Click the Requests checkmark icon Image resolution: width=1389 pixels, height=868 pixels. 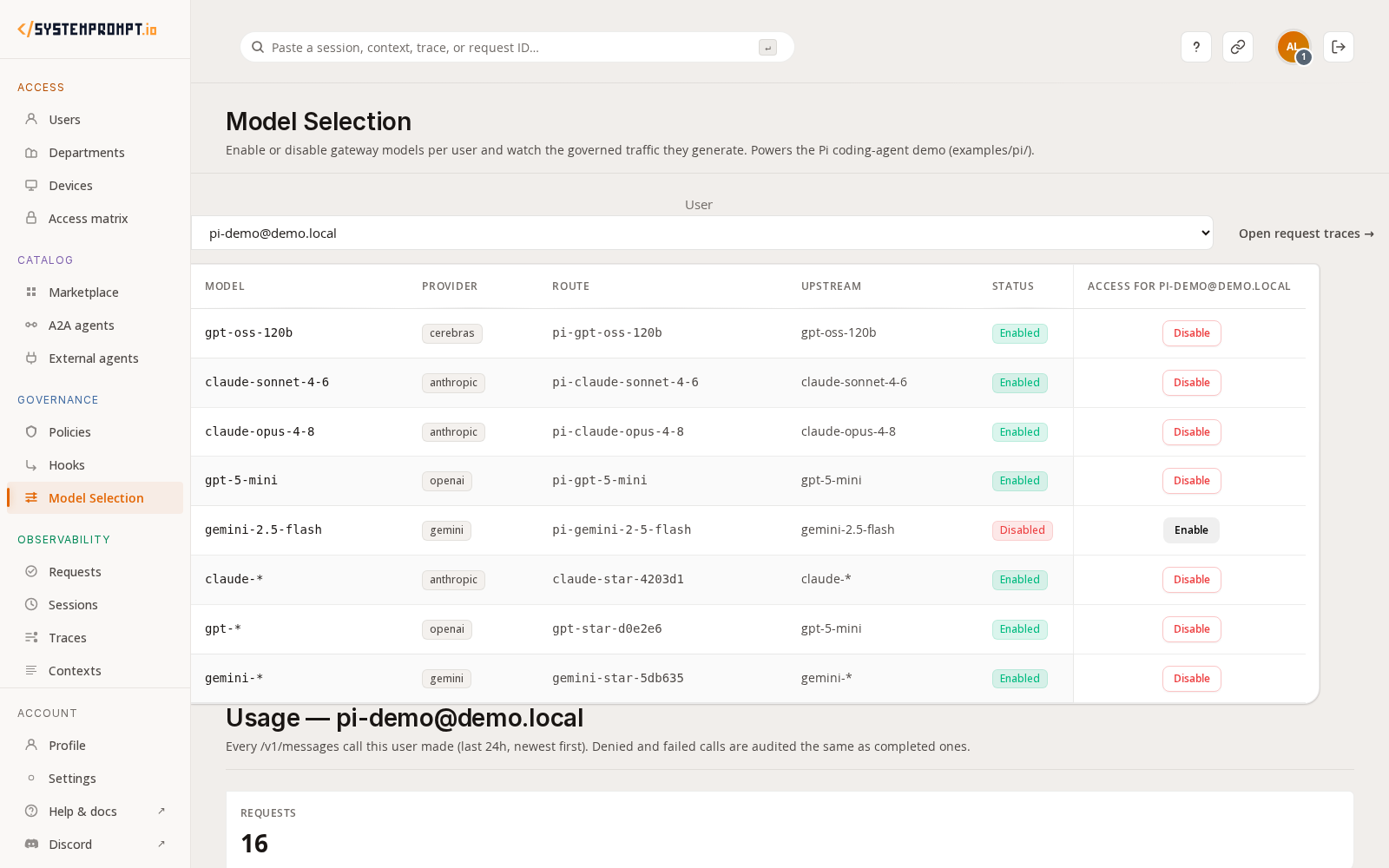click(x=31, y=571)
